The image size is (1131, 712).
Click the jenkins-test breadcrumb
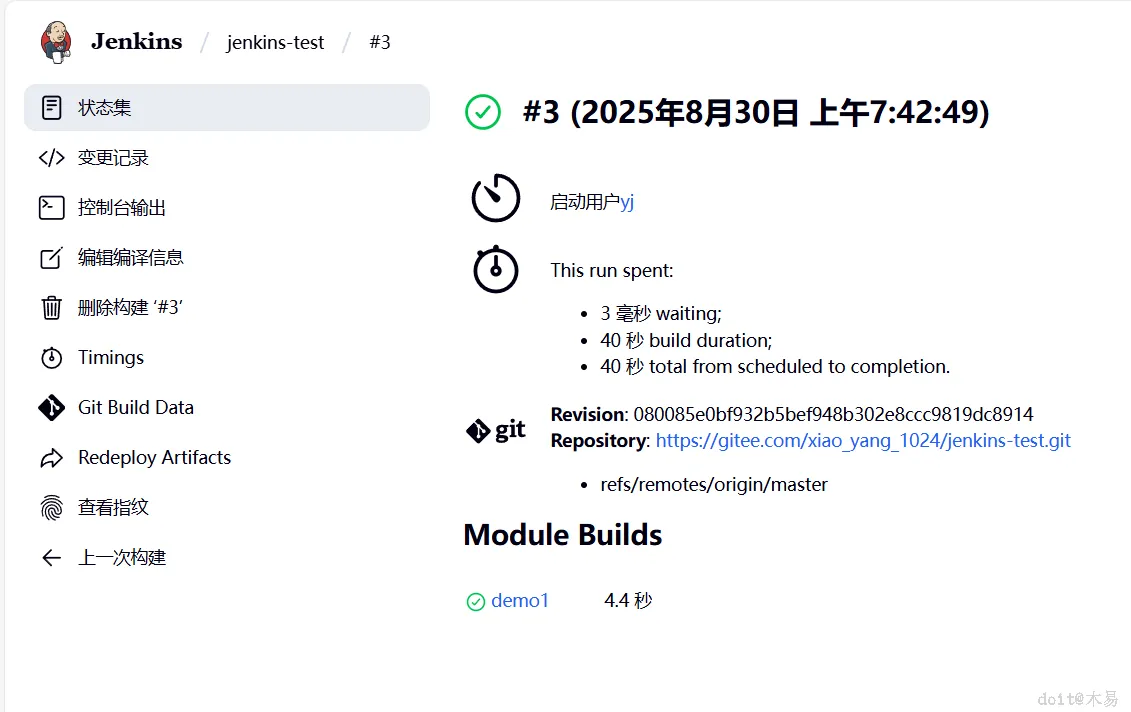276,43
